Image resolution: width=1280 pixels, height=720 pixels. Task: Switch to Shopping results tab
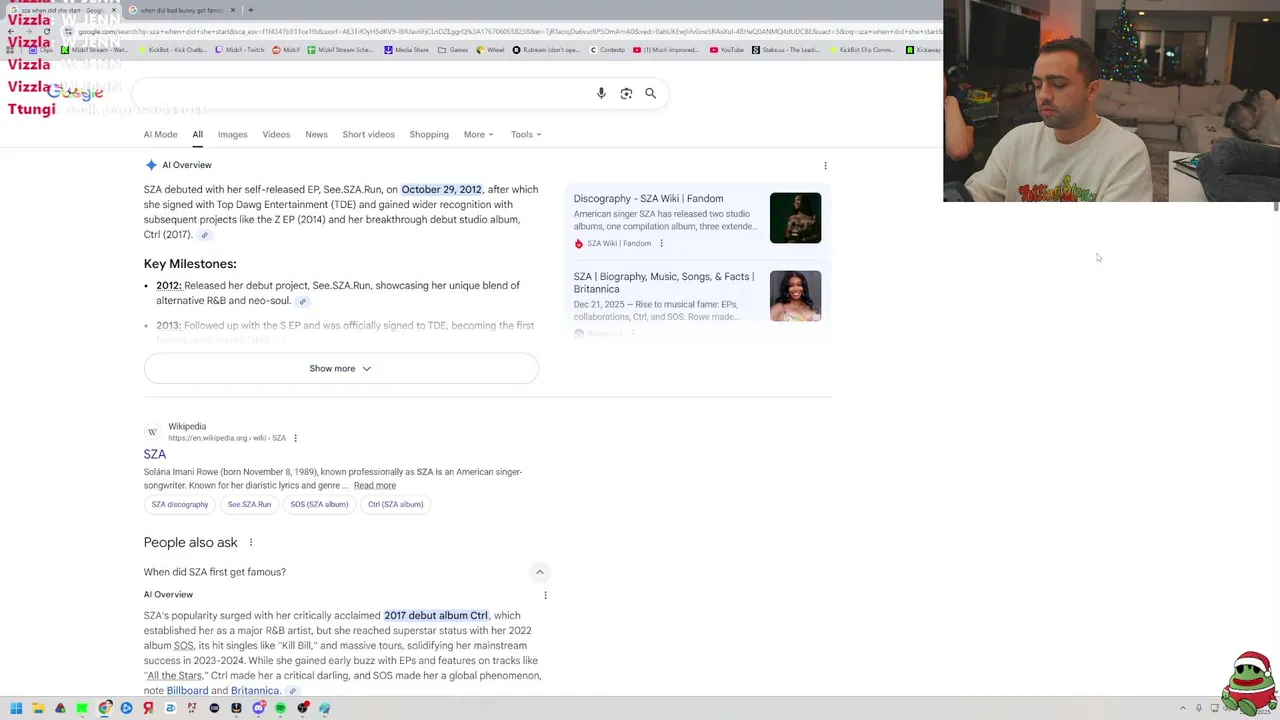click(429, 134)
